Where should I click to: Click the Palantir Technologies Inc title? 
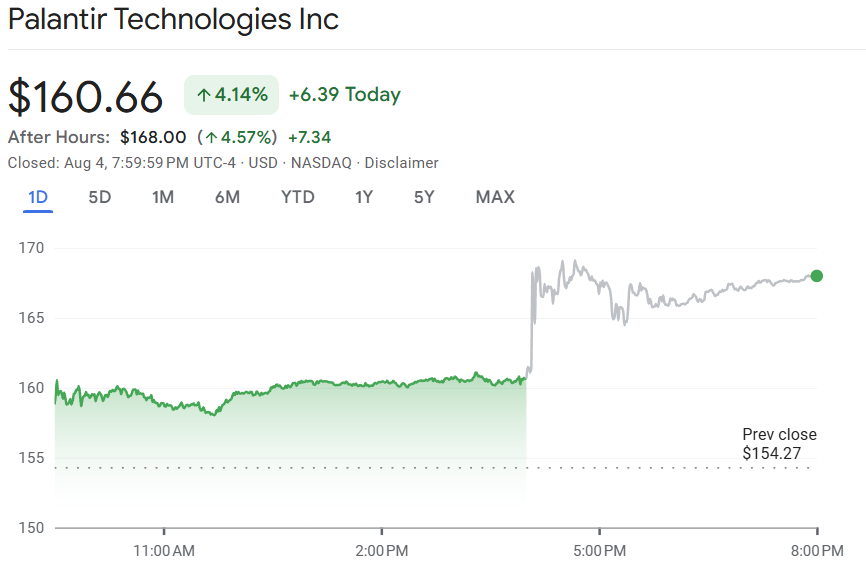click(x=173, y=19)
